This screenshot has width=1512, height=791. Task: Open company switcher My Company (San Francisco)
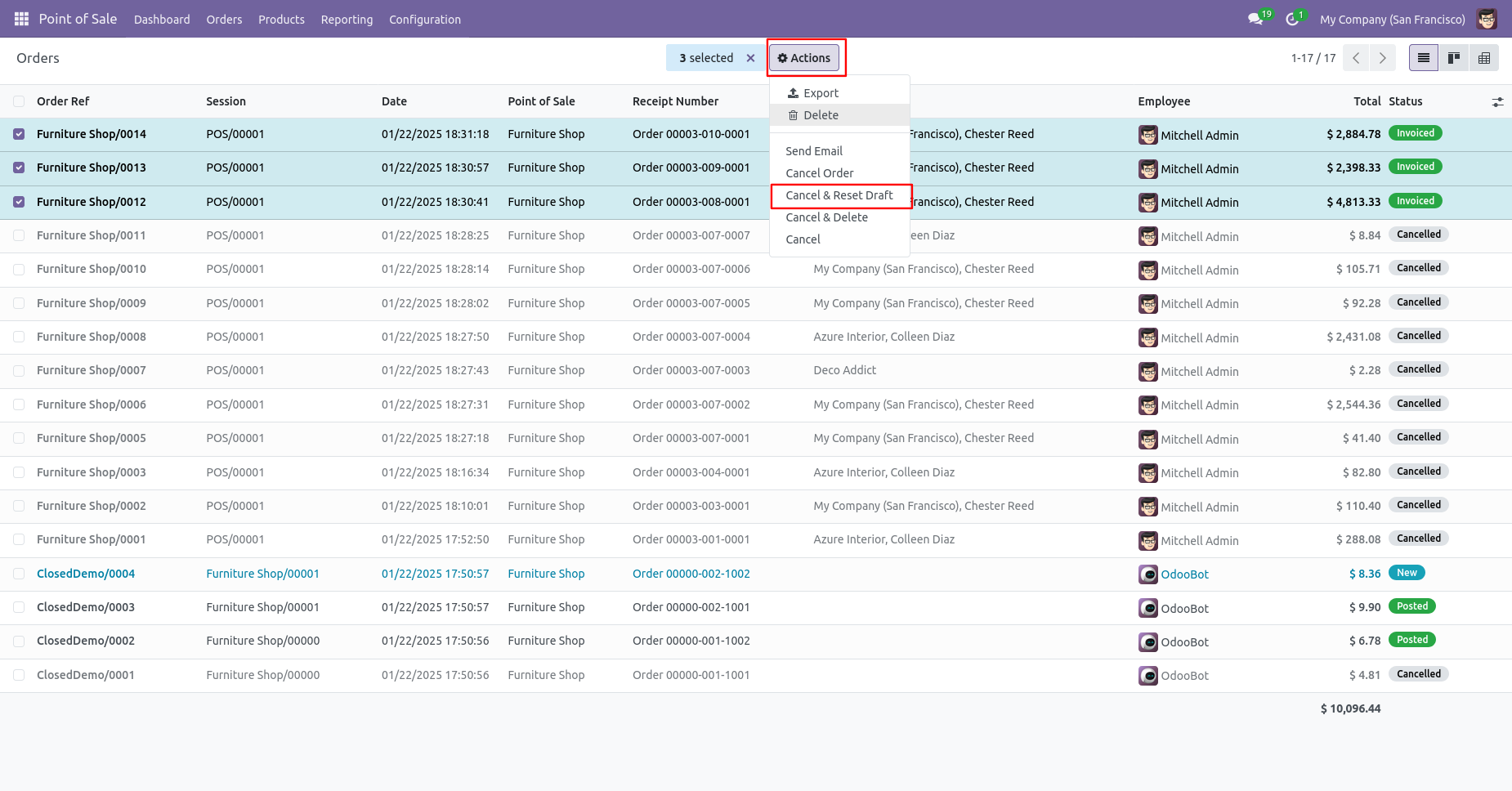[x=1392, y=19]
